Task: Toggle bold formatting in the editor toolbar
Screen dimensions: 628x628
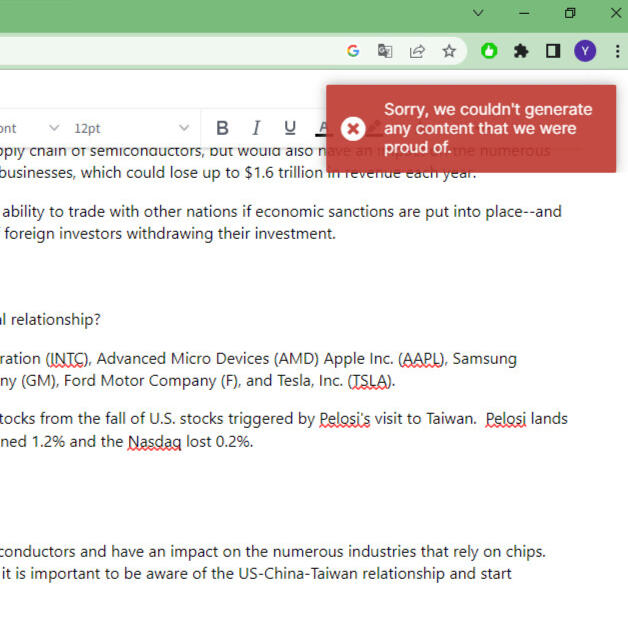Action: click(223, 128)
